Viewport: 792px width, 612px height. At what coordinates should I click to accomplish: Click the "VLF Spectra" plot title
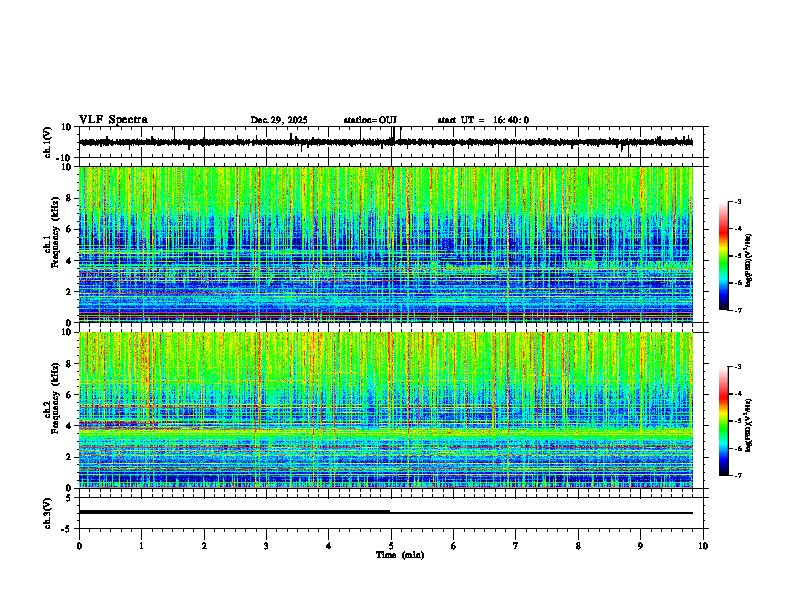click(113, 120)
